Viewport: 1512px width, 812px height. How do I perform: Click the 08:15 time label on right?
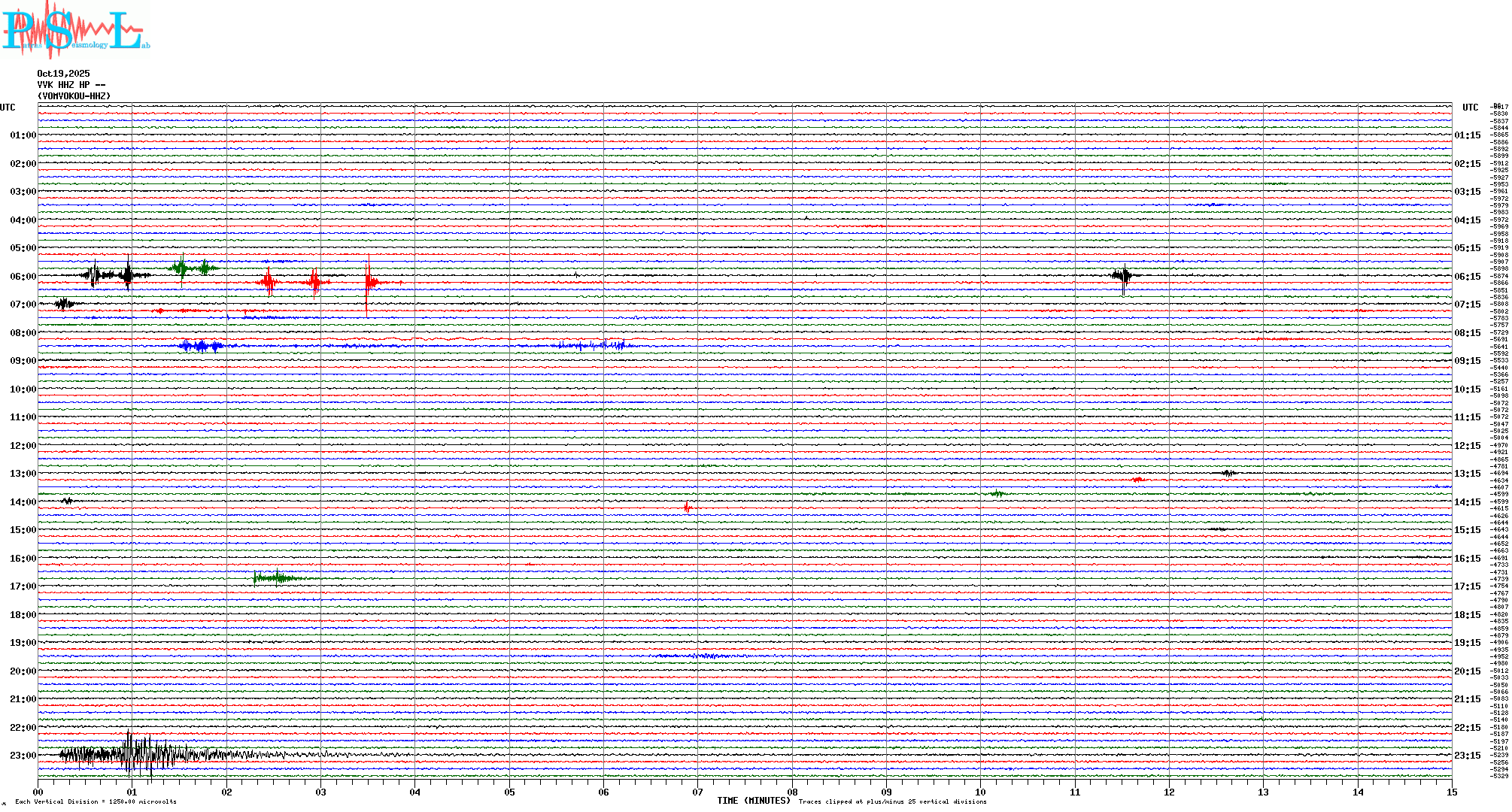click(x=1468, y=333)
